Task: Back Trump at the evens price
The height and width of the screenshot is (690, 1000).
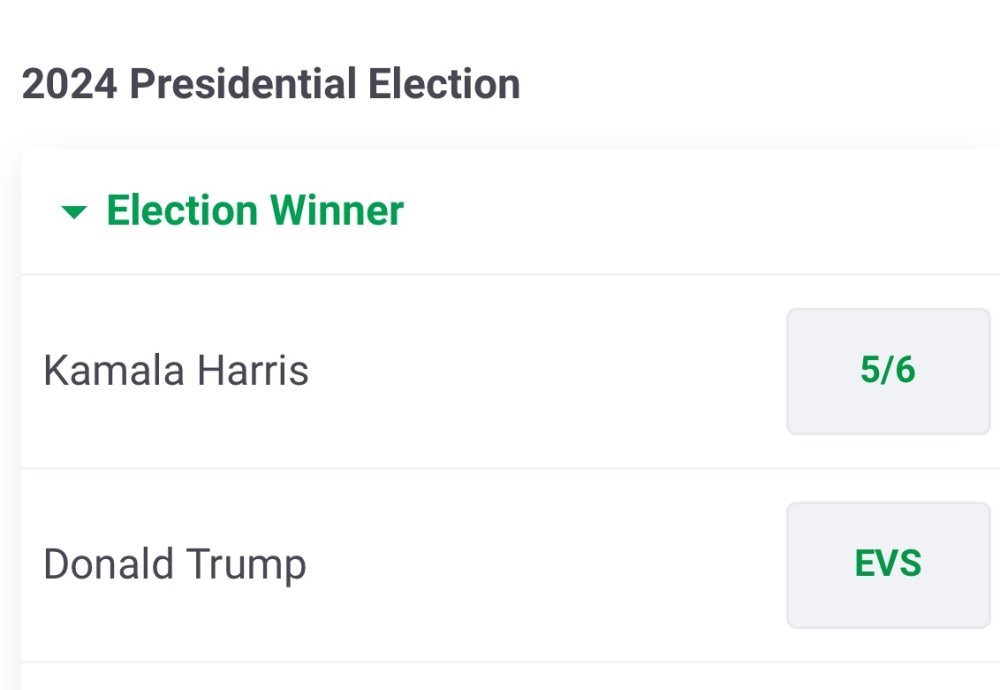Action: (888, 565)
